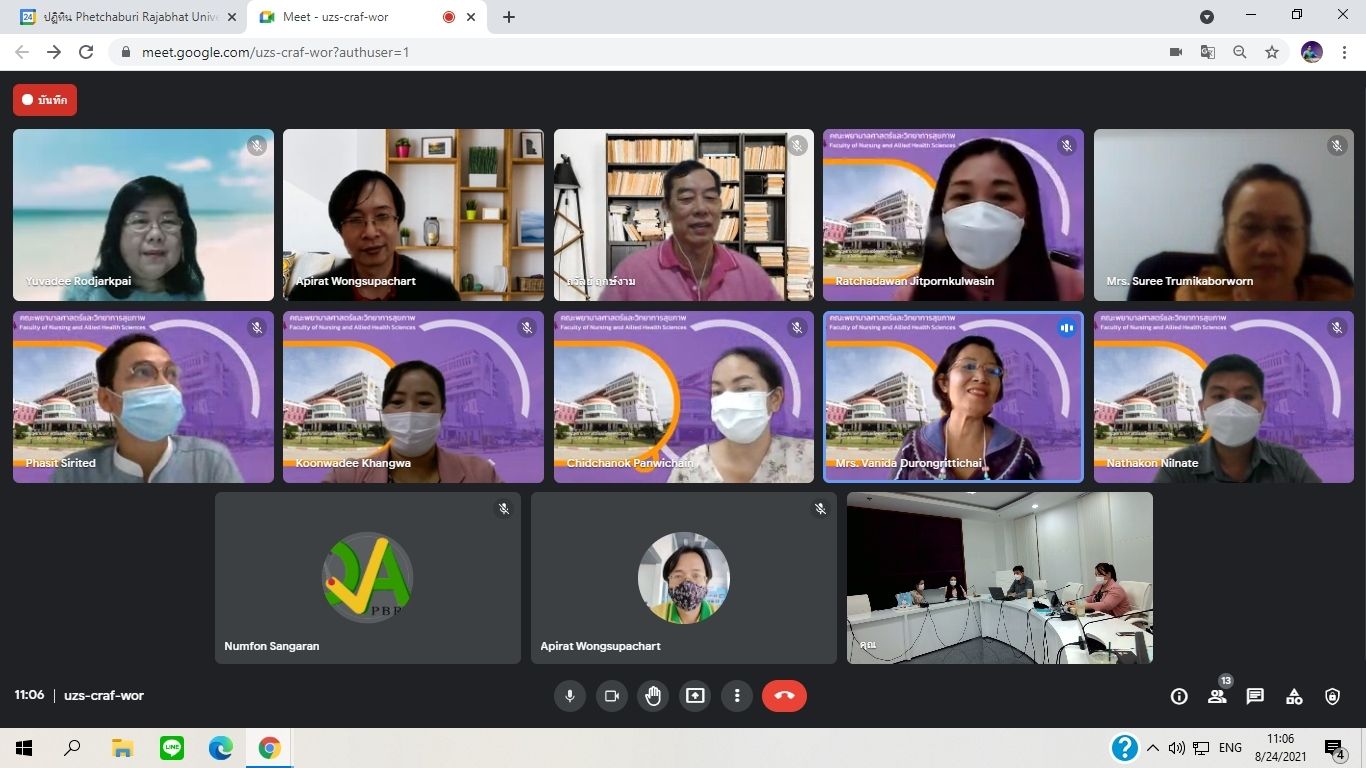Screen dimensions: 1366x768
Task: Open the chat panel icon
Action: [1255, 697]
